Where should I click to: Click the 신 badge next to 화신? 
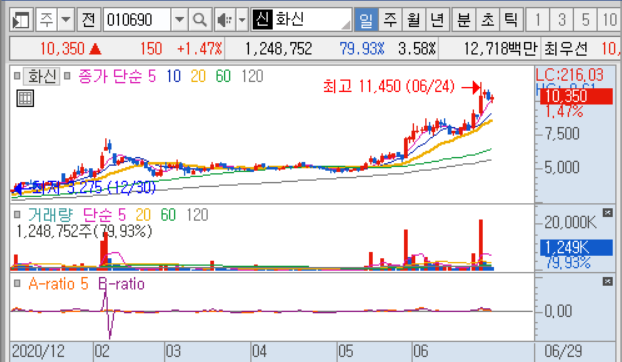[262, 19]
